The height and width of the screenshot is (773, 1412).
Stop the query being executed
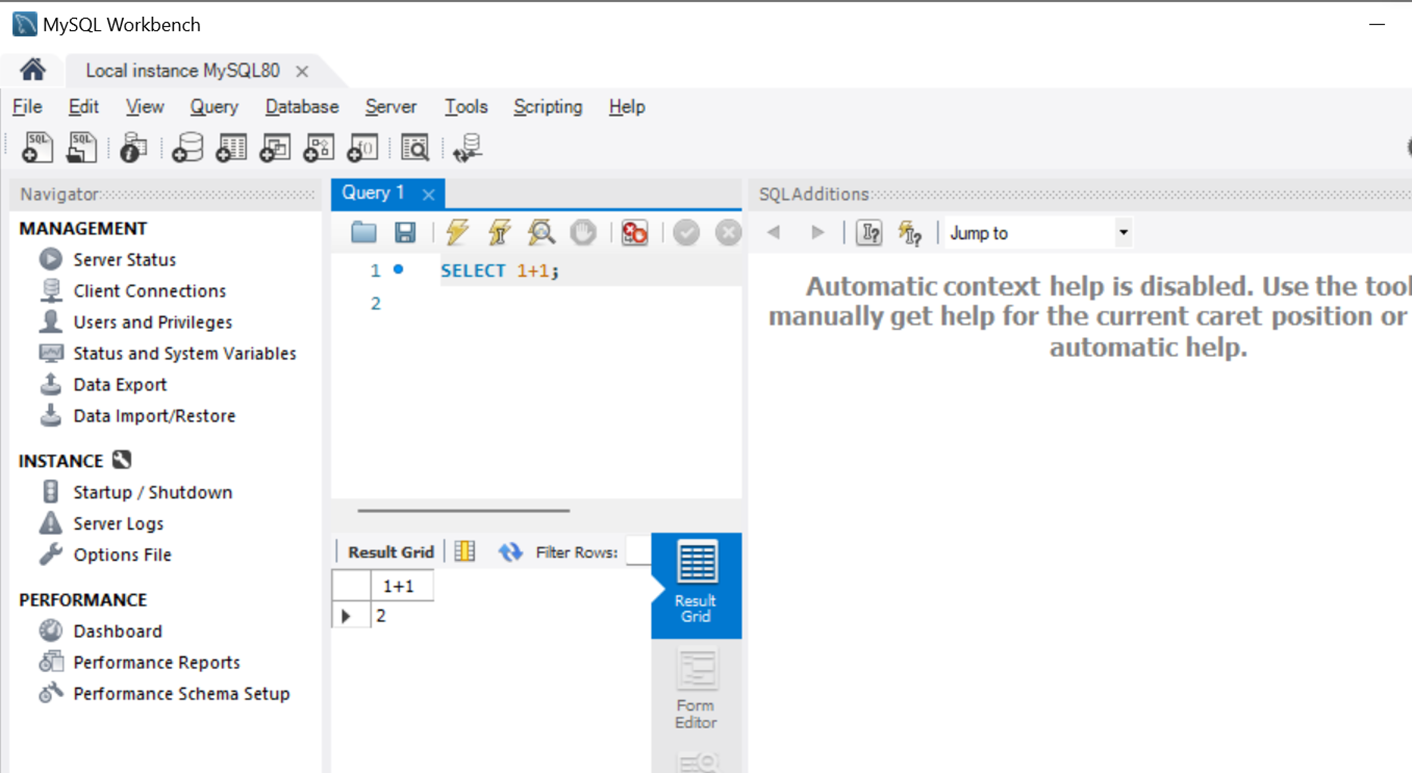point(583,232)
